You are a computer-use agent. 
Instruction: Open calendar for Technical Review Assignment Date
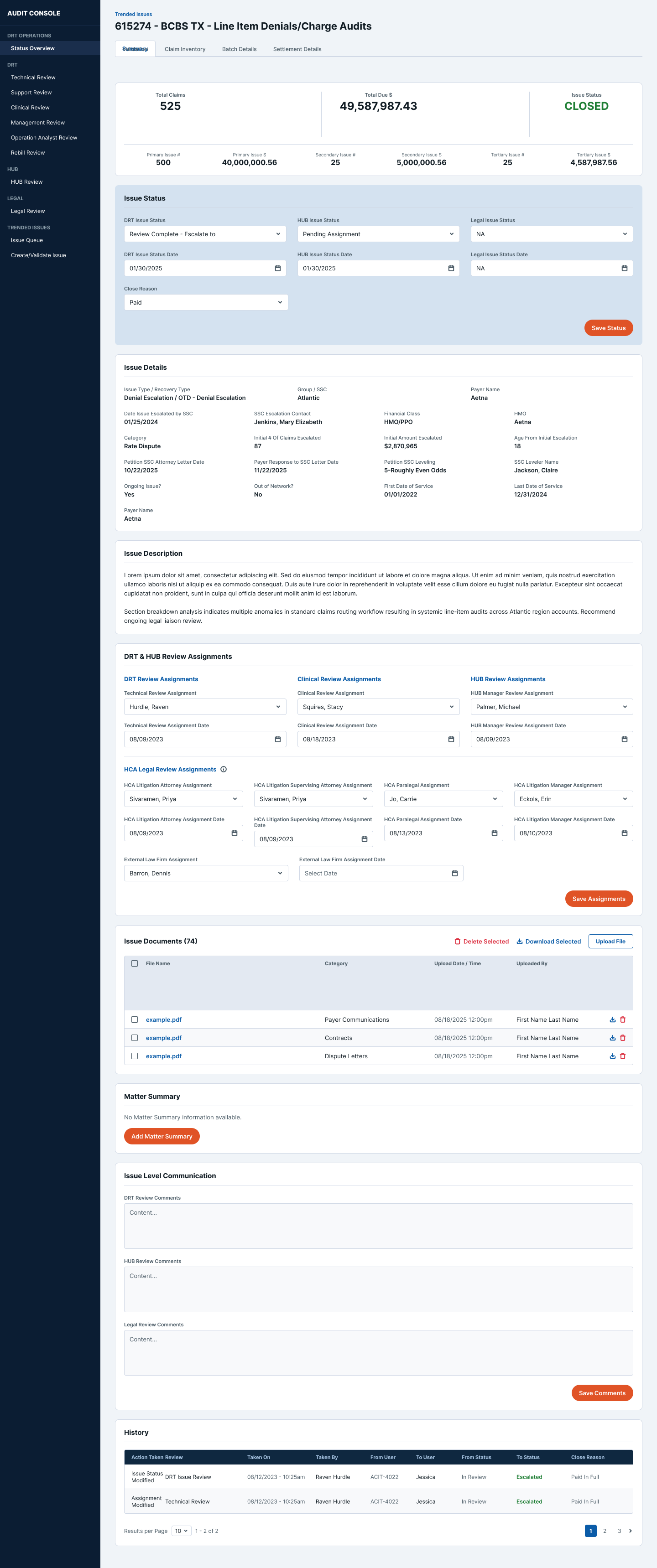pyautogui.click(x=278, y=740)
